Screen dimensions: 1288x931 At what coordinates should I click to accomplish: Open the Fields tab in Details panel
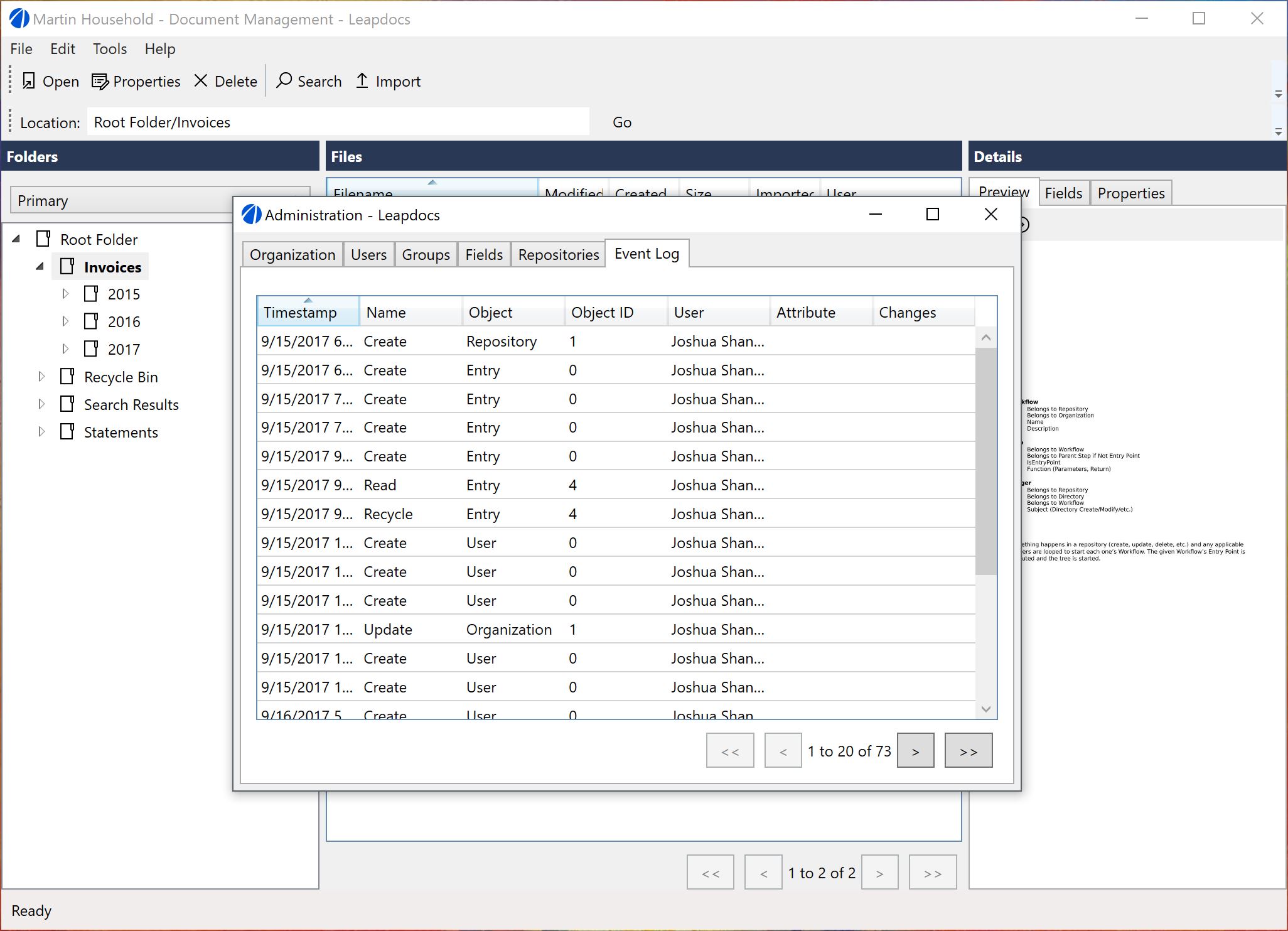(x=1063, y=193)
